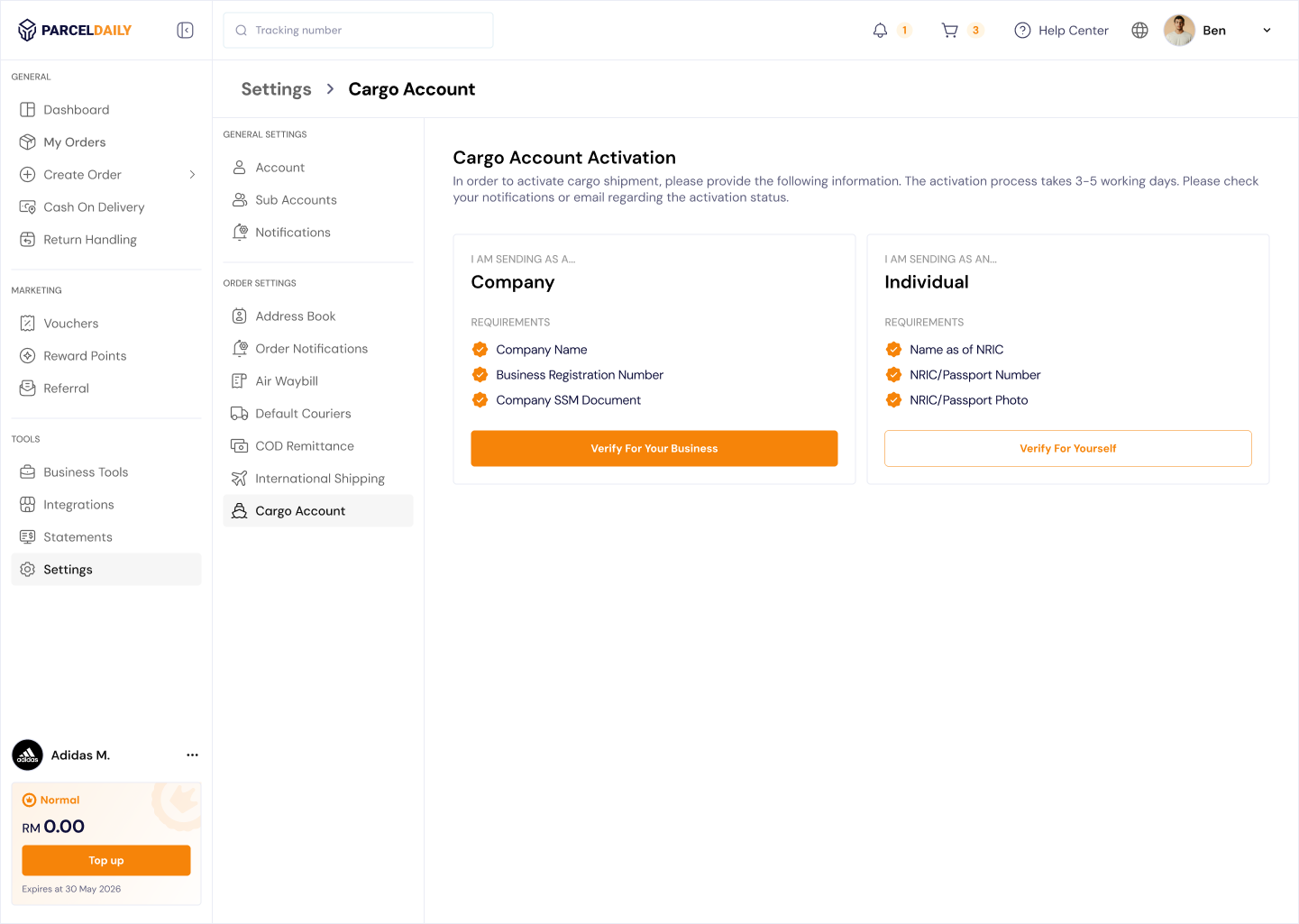Go back to Settings breadcrumb
Image resolution: width=1299 pixels, height=924 pixels.
pos(276,89)
